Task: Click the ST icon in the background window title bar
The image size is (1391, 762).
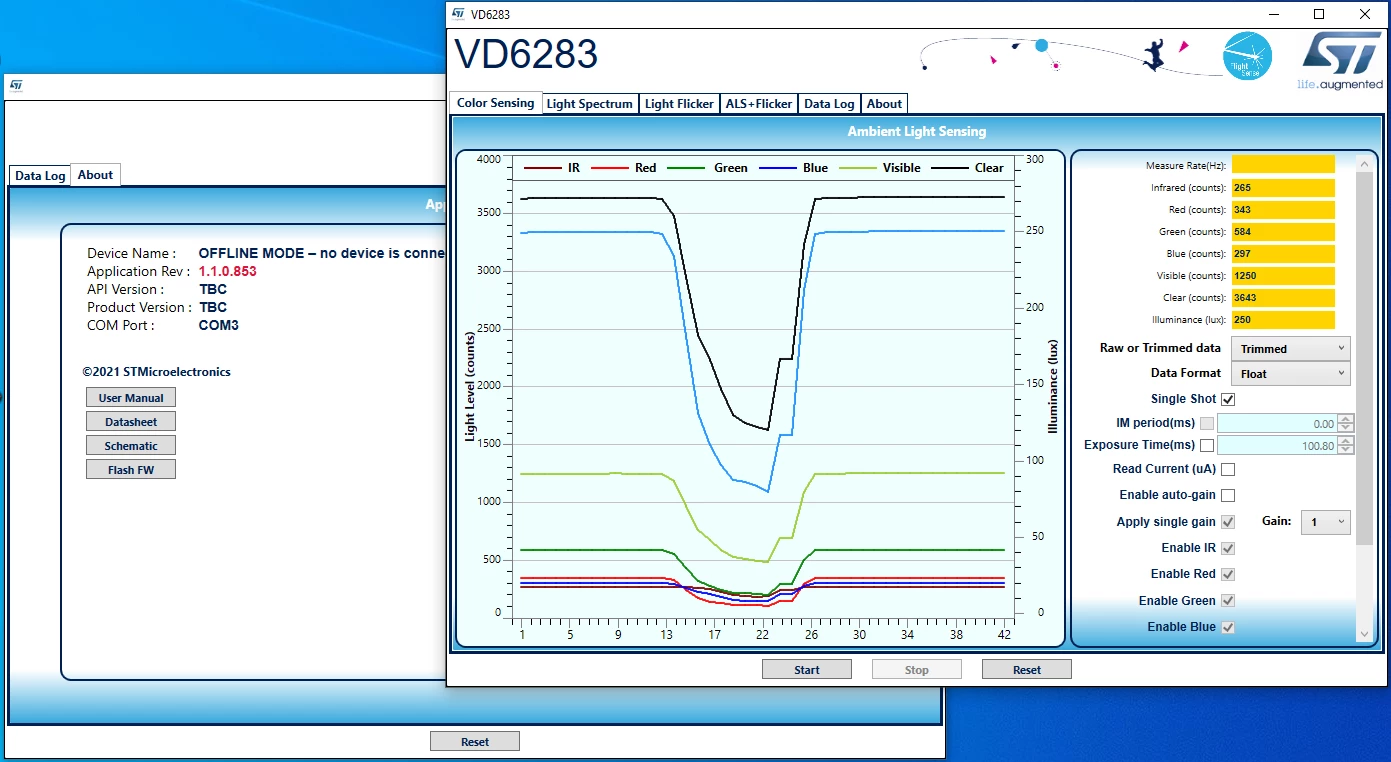Action: click(x=16, y=86)
